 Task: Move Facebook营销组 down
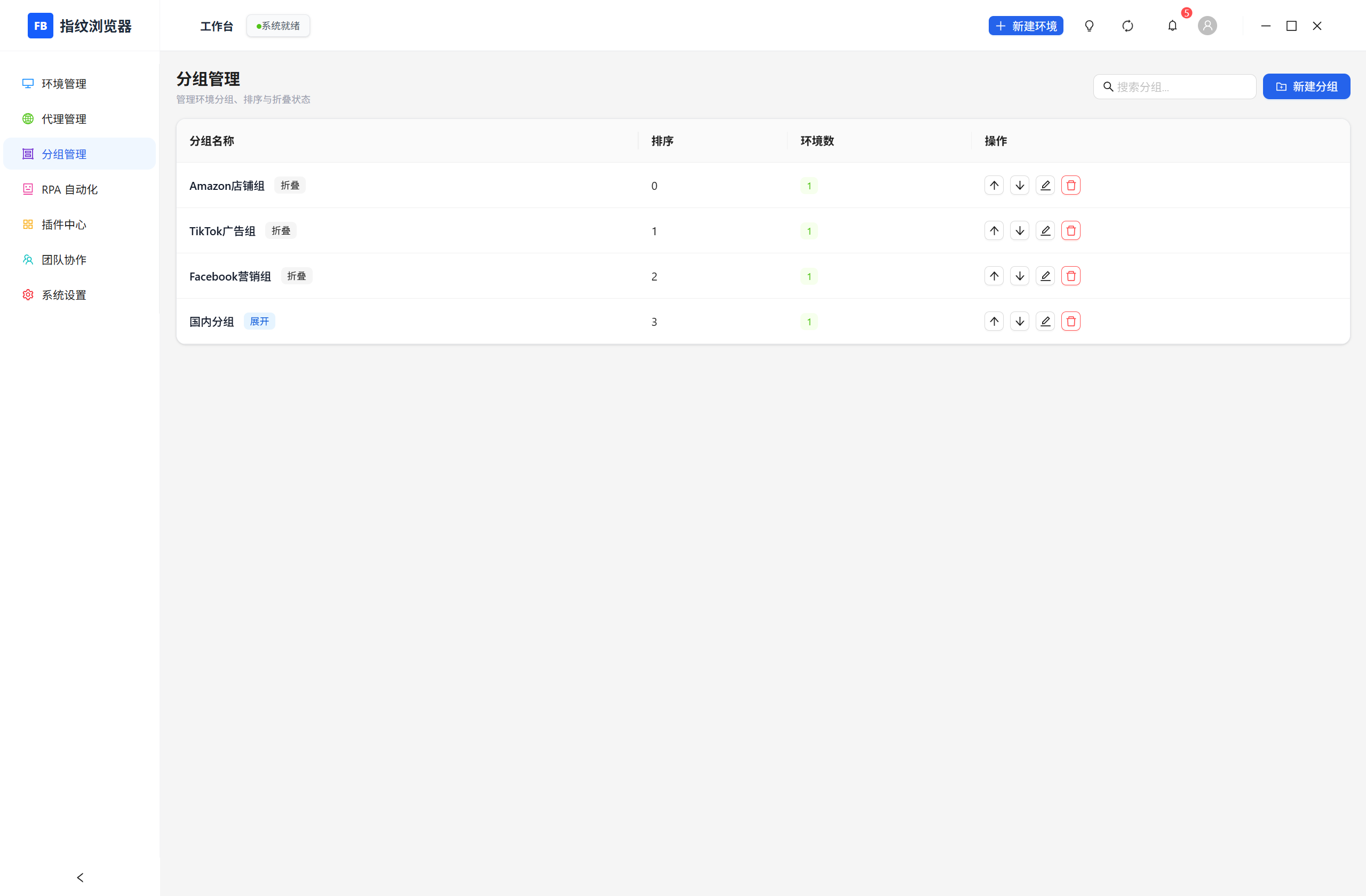tap(1020, 276)
